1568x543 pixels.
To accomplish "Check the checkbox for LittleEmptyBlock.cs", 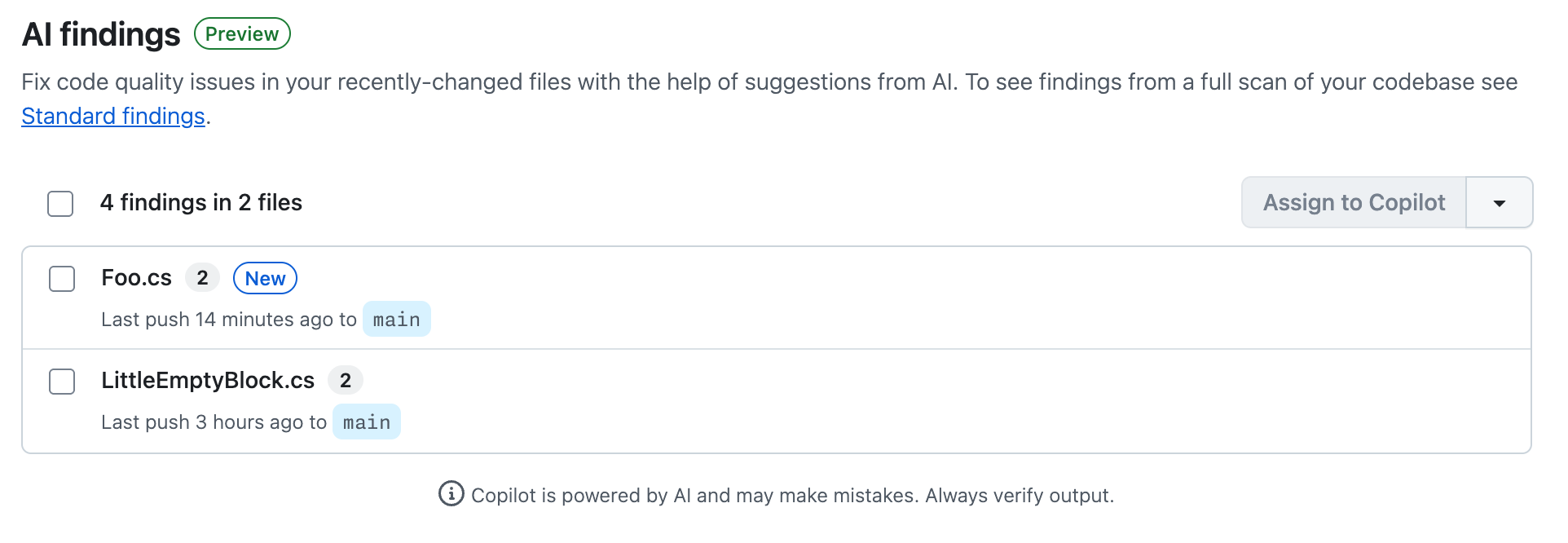I will click(61, 382).
